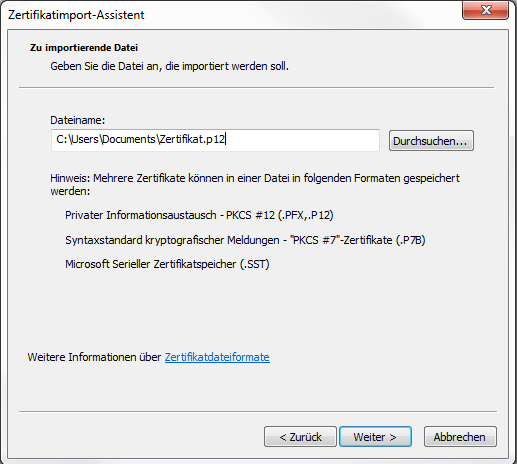Screen dimensions: 517x464
Task: Continue with the Weiter button
Action: coord(375,437)
